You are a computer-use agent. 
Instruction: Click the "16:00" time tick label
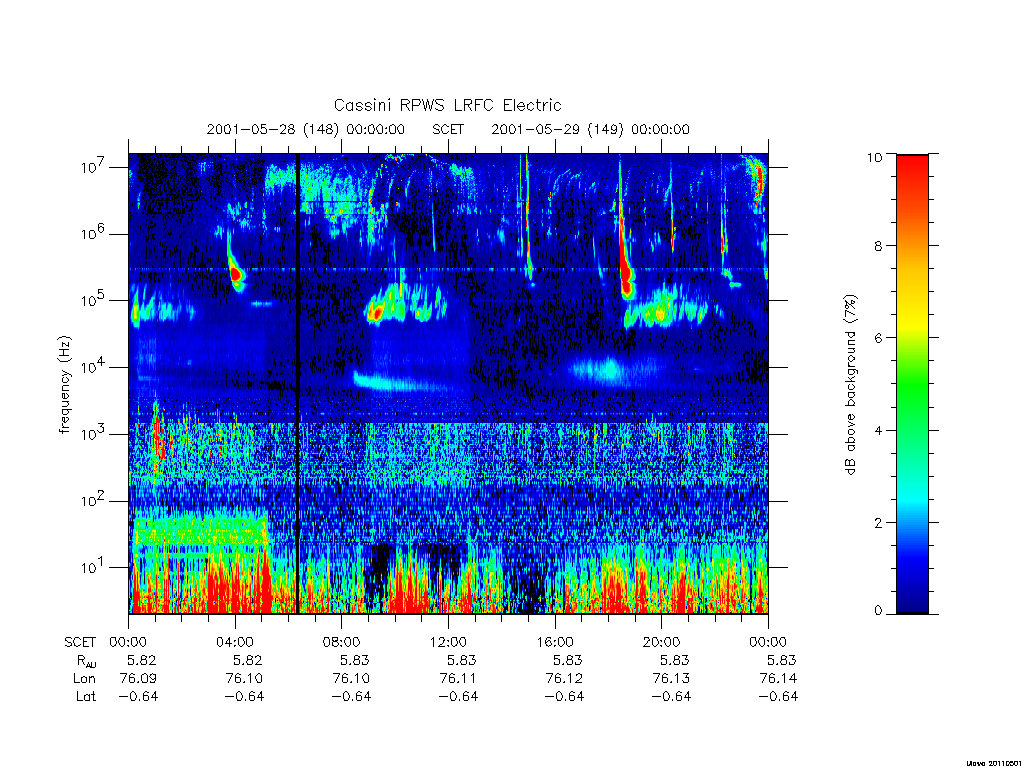[555, 642]
